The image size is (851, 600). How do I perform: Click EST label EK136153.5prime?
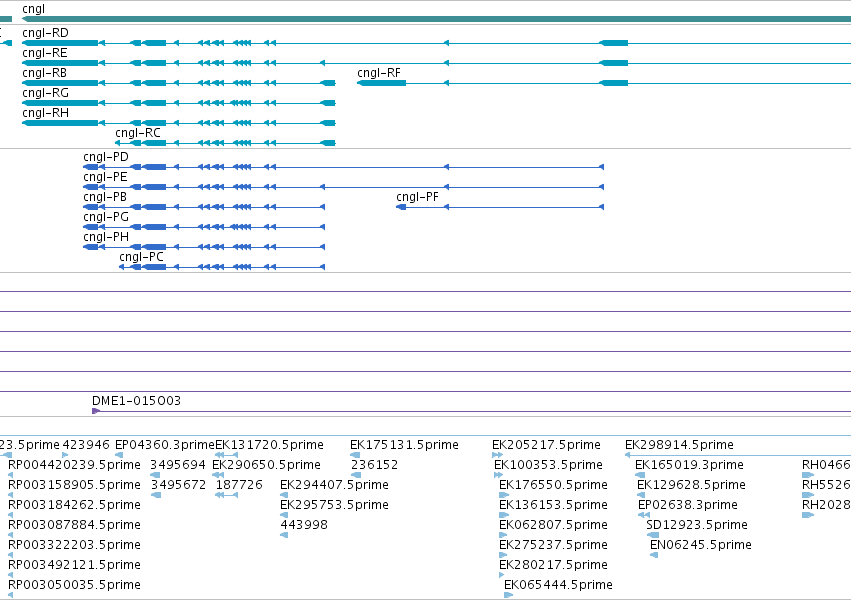click(553, 506)
